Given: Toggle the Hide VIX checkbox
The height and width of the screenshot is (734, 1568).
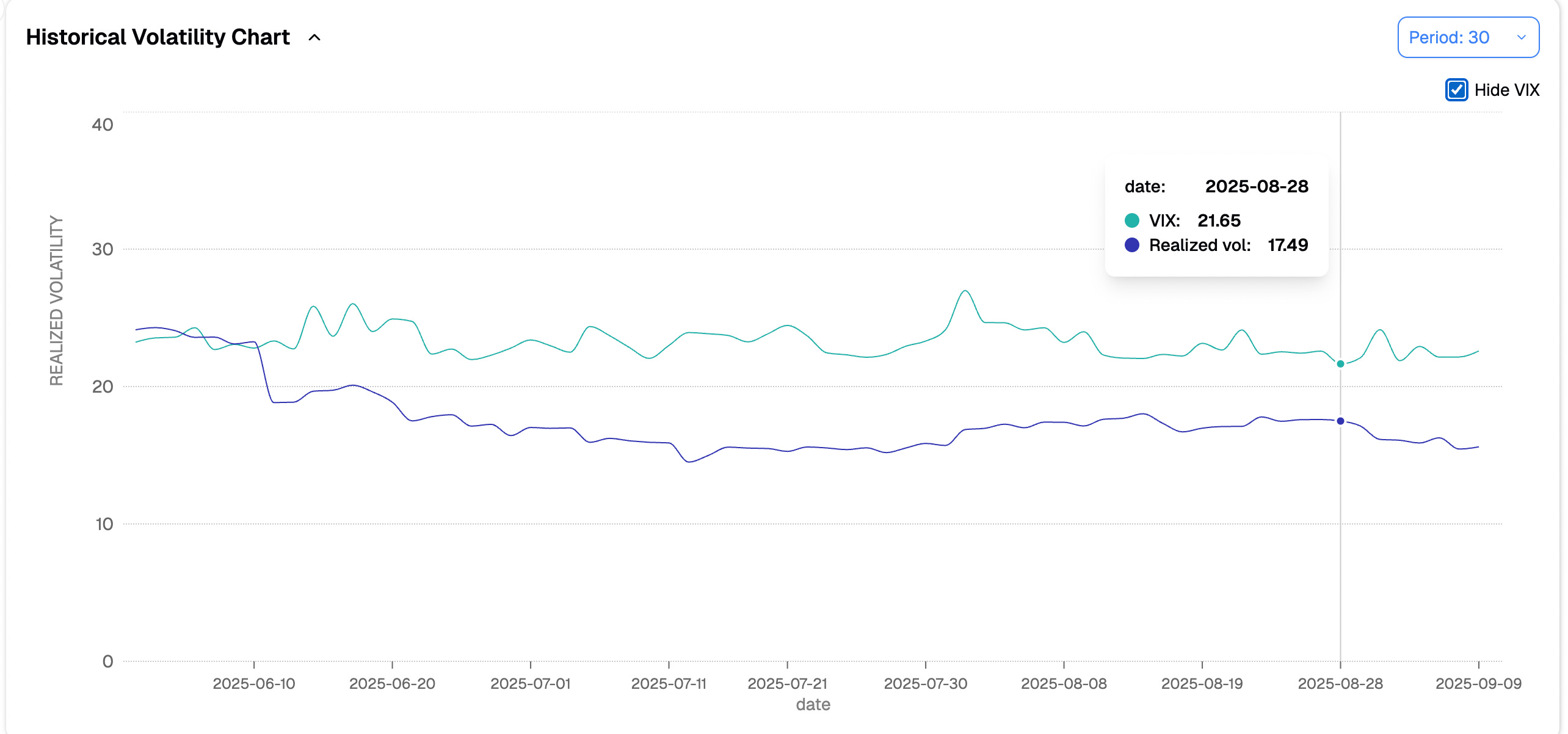Looking at the screenshot, I should click(1456, 90).
